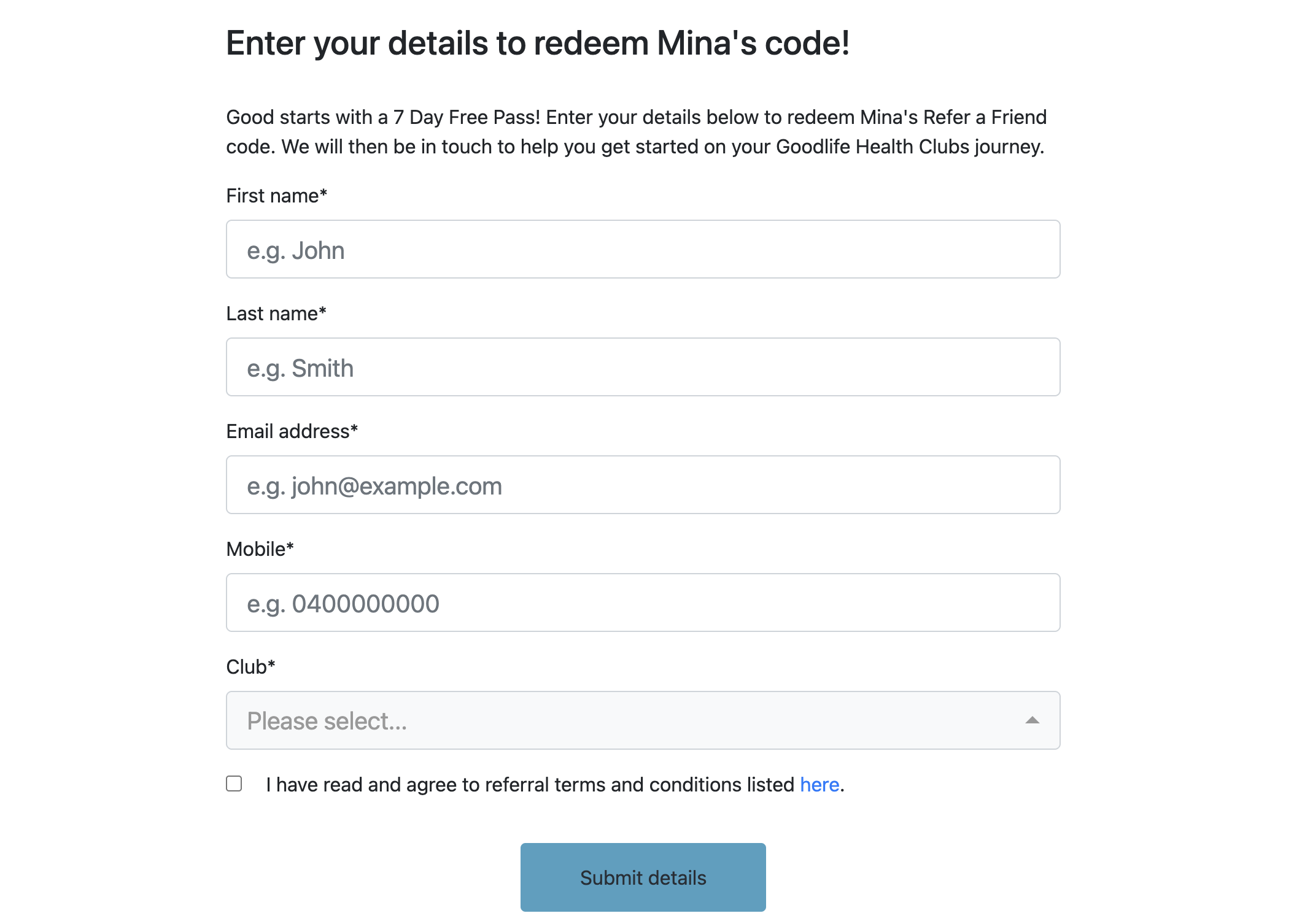Submit the form with Submit details button

[x=643, y=877]
